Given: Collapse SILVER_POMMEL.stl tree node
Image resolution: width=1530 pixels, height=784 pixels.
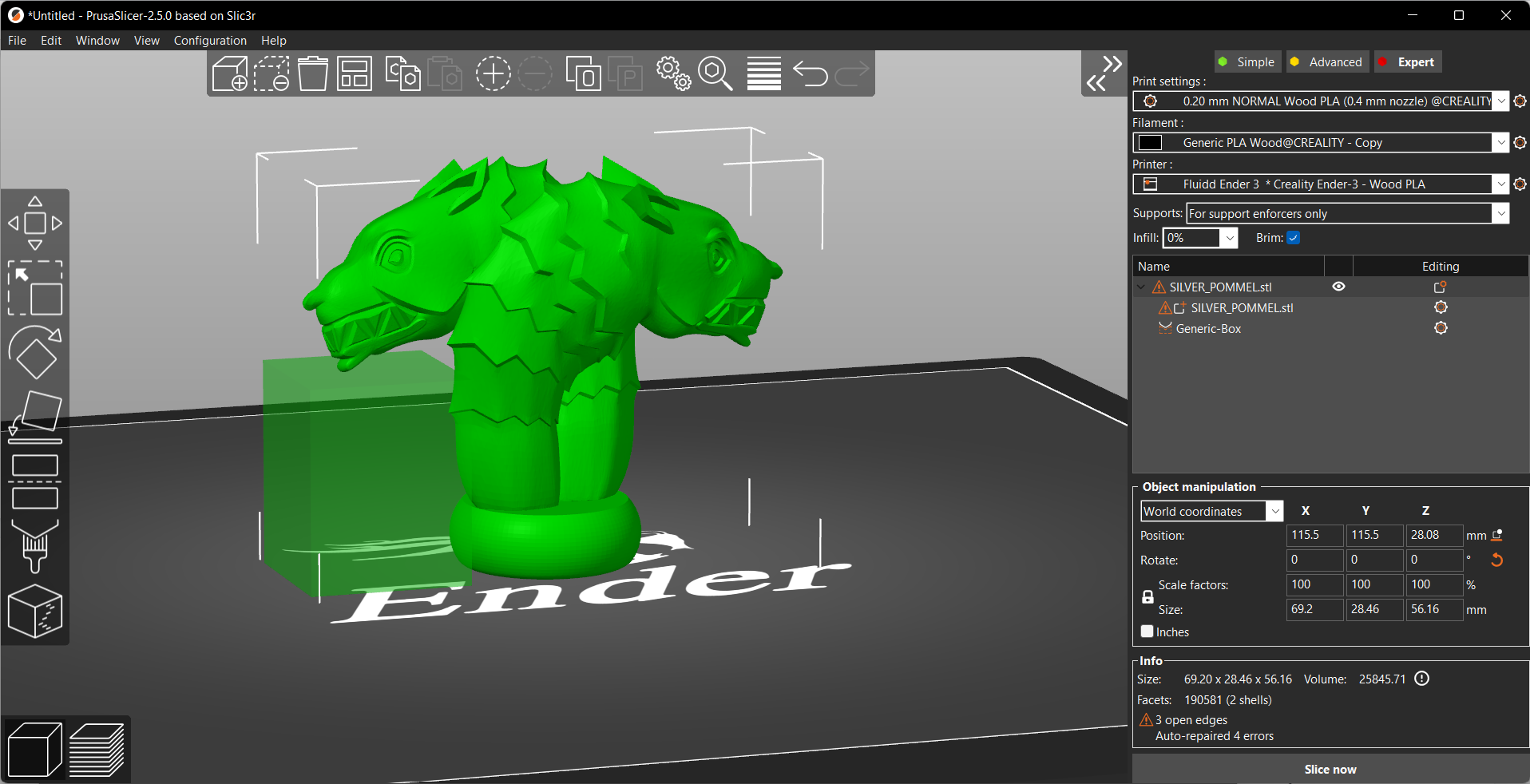Looking at the screenshot, I should pyautogui.click(x=1142, y=287).
